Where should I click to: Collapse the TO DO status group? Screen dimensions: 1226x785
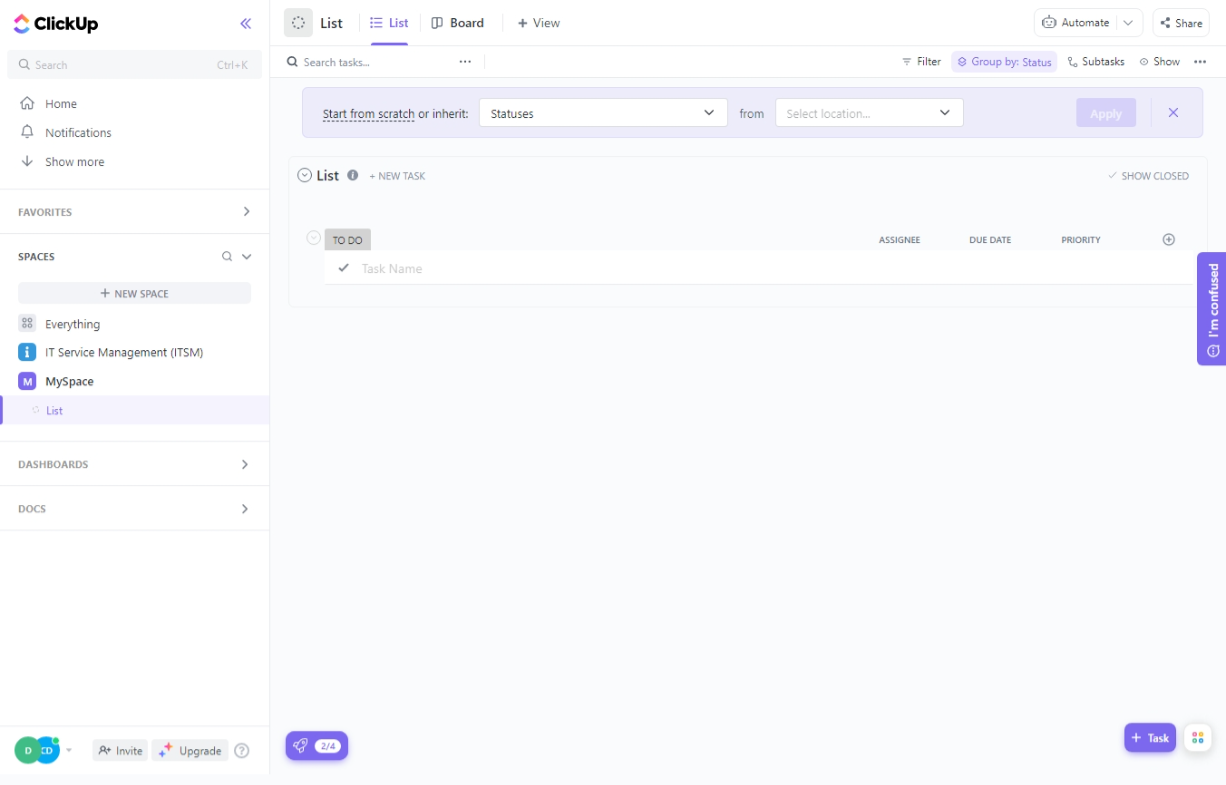point(313,238)
